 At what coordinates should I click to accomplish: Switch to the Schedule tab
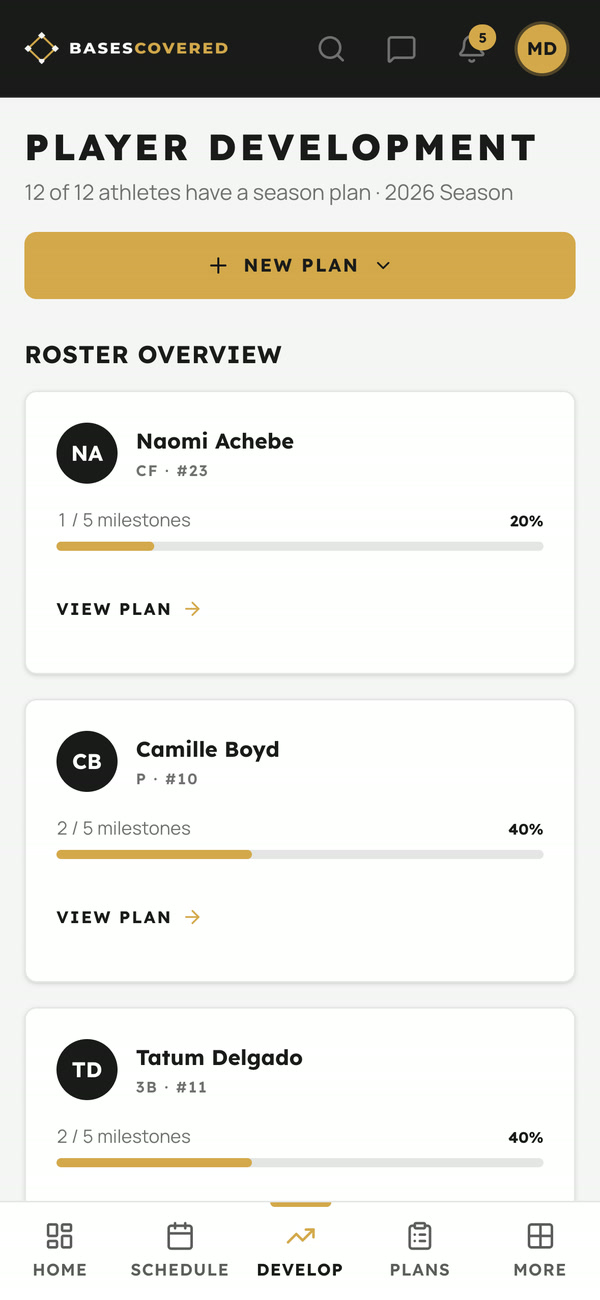[180, 1250]
